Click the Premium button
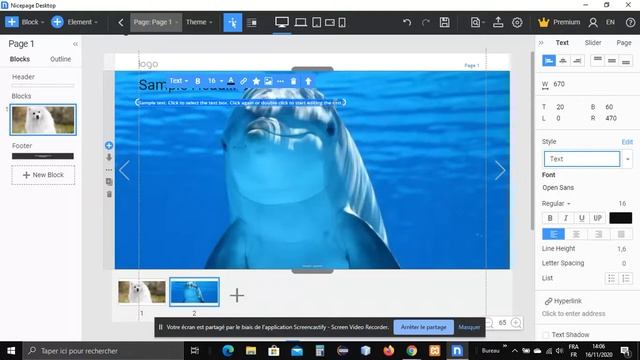640x360 pixels. pos(559,22)
